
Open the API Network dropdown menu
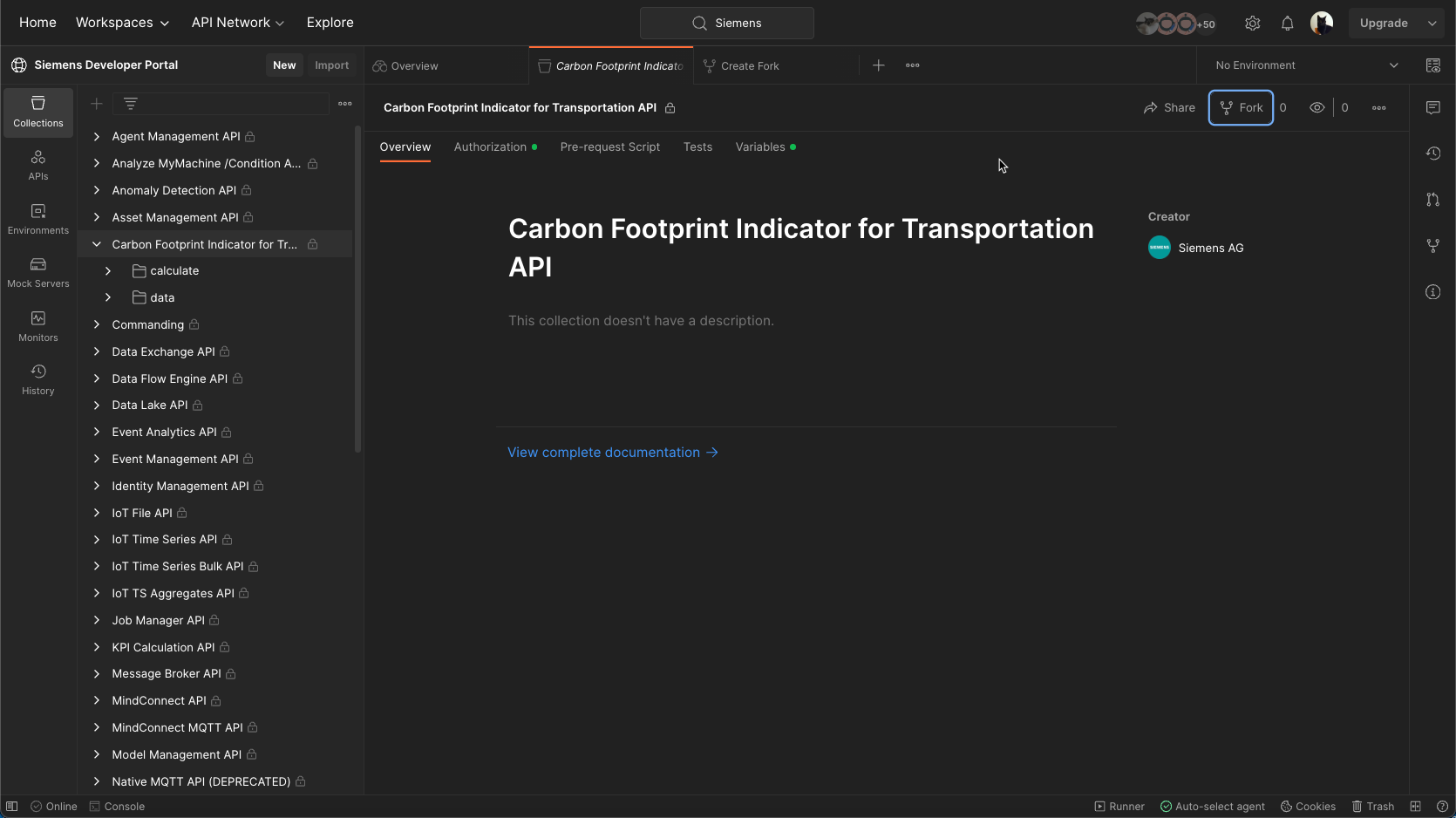click(x=238, y=23)
